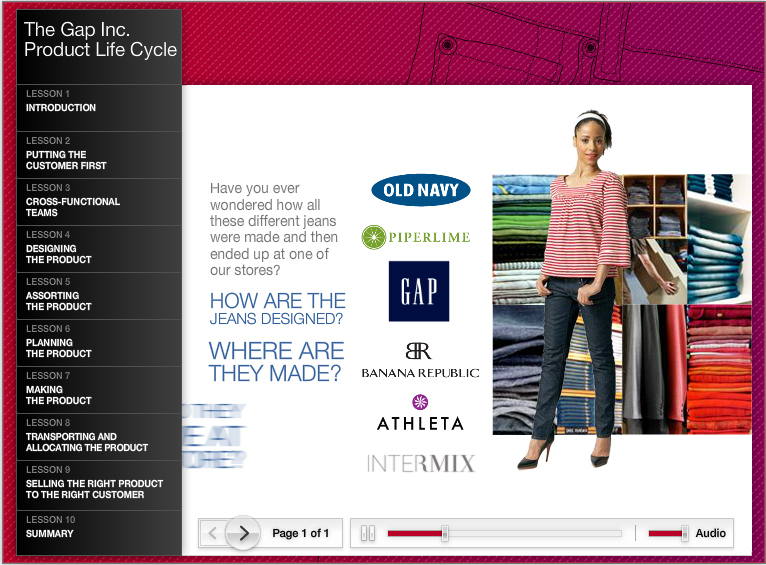Viewport: 766px width, 565px height.
Task: Click the Piperlime logo
Action: pyautogui.click(x=416, y=237)
